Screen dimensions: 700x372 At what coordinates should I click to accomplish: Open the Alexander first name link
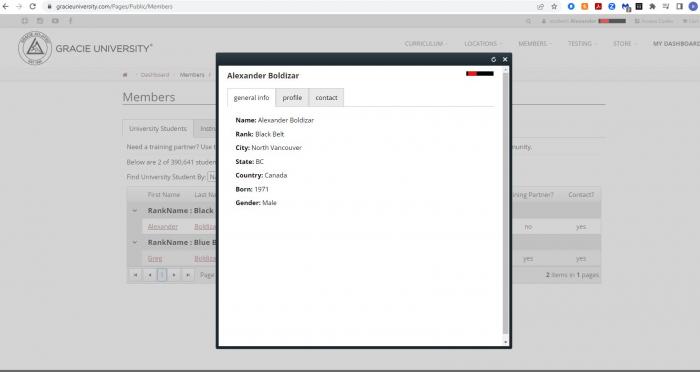tap(162, 227)
